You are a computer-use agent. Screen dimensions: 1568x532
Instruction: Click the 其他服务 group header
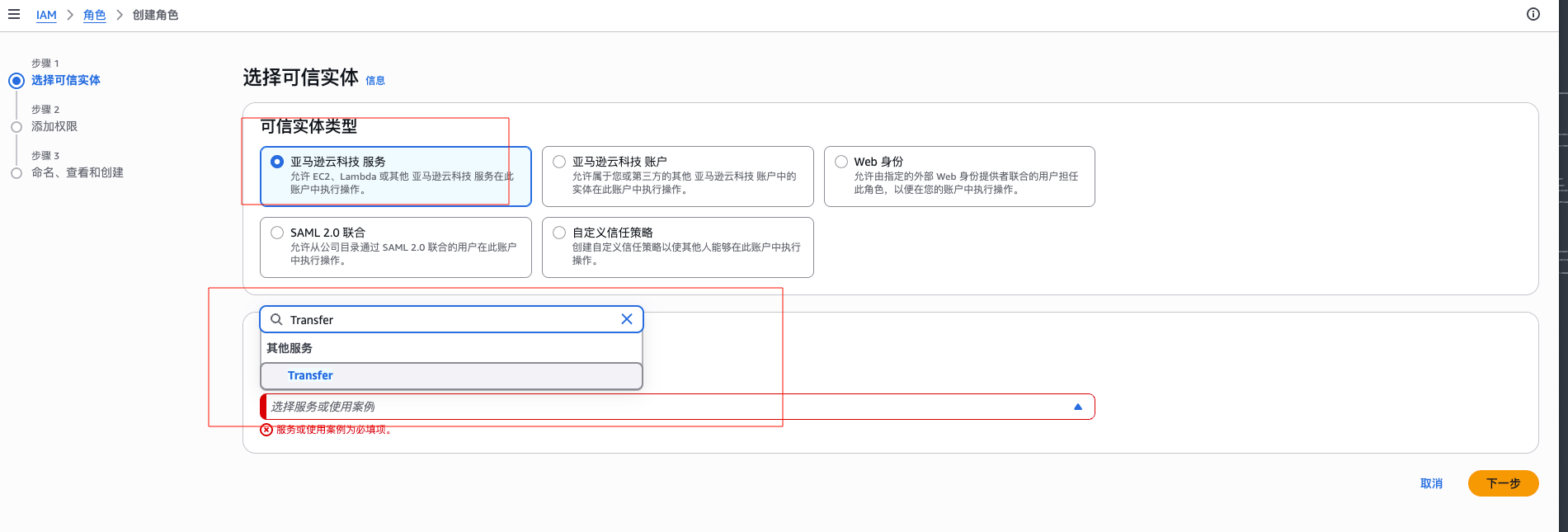click(290, 348)
